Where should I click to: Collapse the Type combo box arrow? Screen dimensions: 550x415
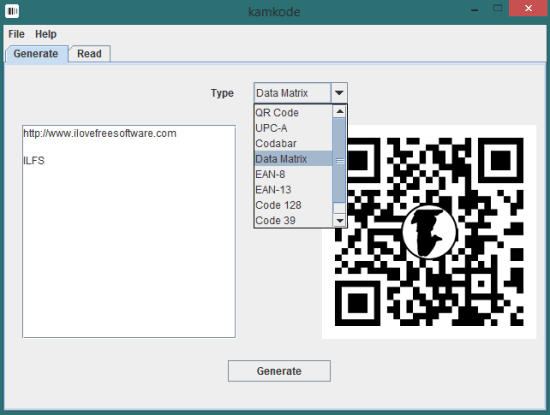pyautogui.click(x=339, y=93)
